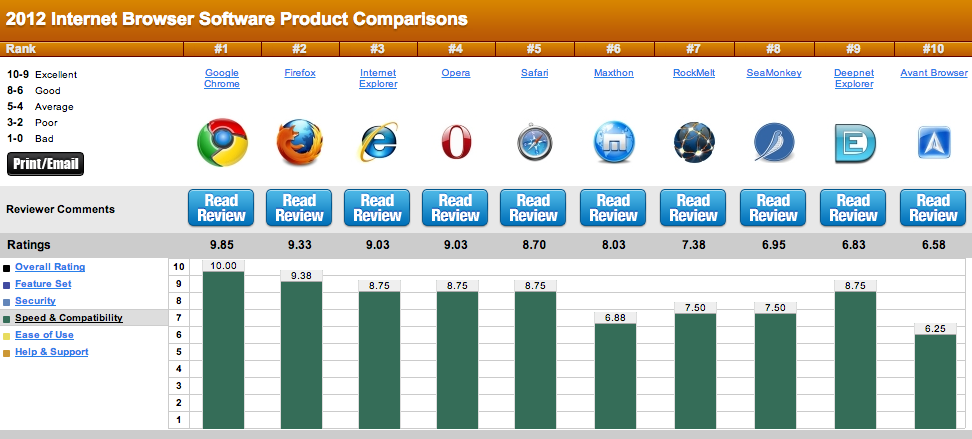
Task: Read Review for Internet Explorer
Action: click(378, 208)
